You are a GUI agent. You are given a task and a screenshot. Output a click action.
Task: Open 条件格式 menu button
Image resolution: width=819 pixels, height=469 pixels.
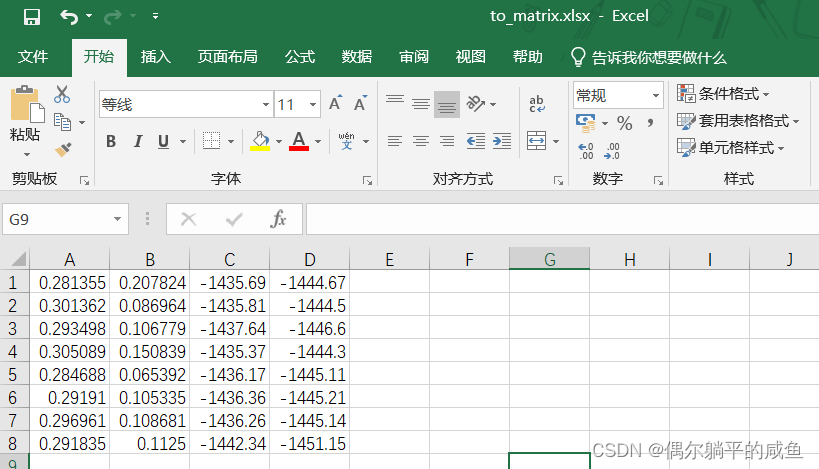[x=723, y=94]
